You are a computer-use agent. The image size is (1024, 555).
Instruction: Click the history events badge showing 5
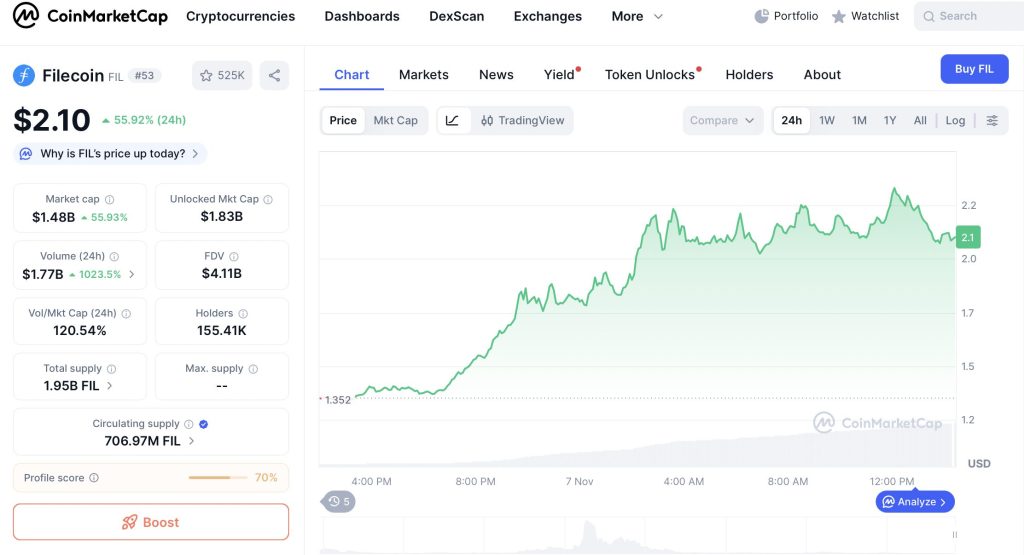click(x=338, y=502)
